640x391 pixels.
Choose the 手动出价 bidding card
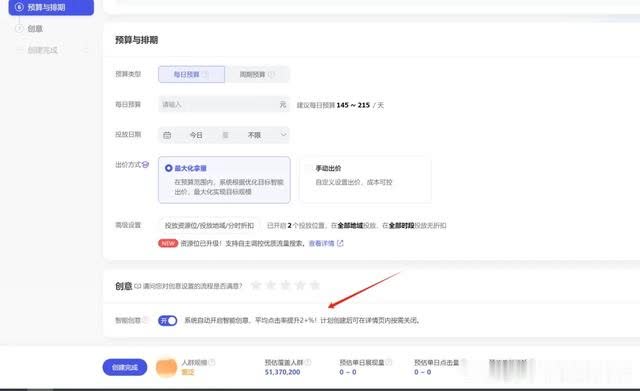(x=365, y=180)
